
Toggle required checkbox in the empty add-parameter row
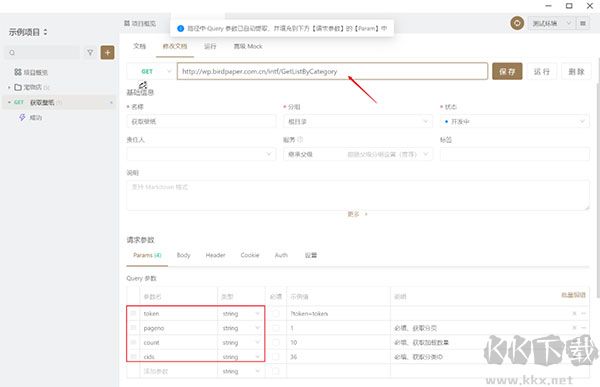tap(276, 371)
